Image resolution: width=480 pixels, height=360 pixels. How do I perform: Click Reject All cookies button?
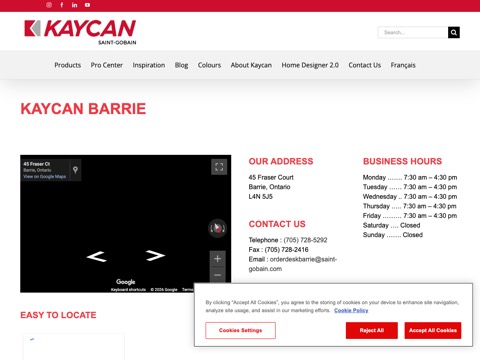372,330
